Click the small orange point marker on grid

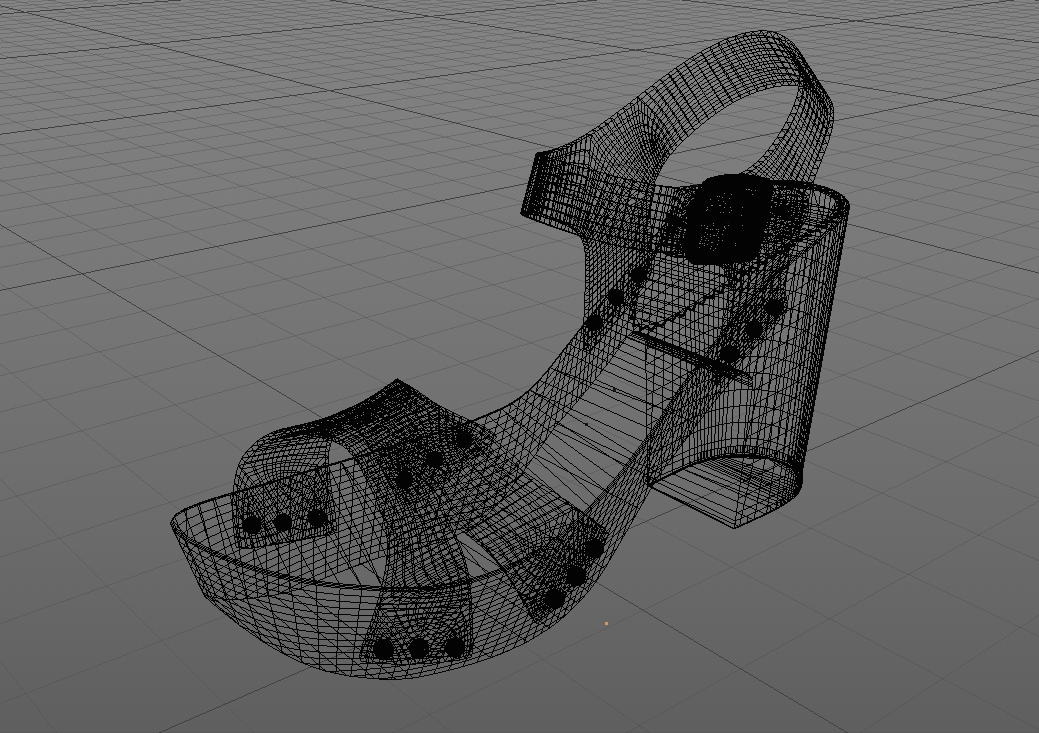[606, 624]
